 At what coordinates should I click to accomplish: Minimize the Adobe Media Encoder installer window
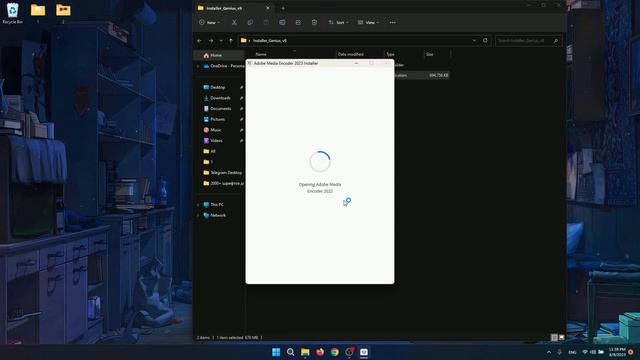point(356,63)
